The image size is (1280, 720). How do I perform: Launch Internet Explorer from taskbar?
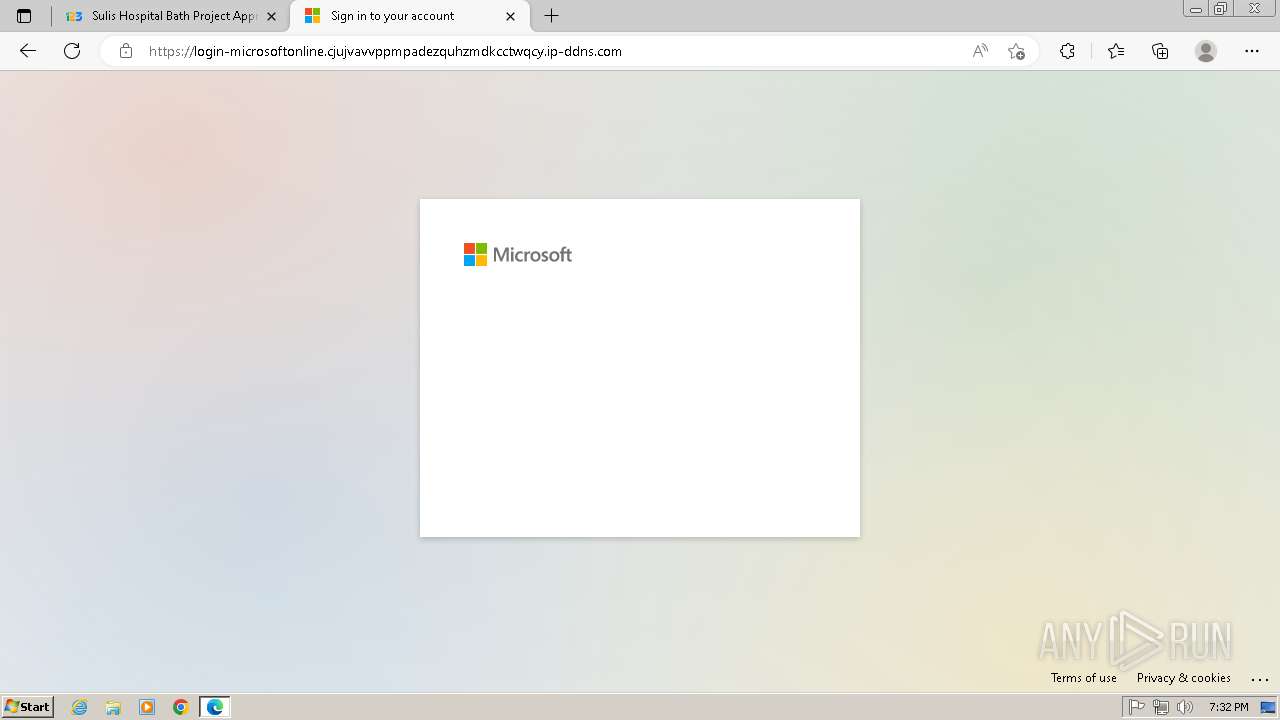pyautogui.click(x=80, y=707)
